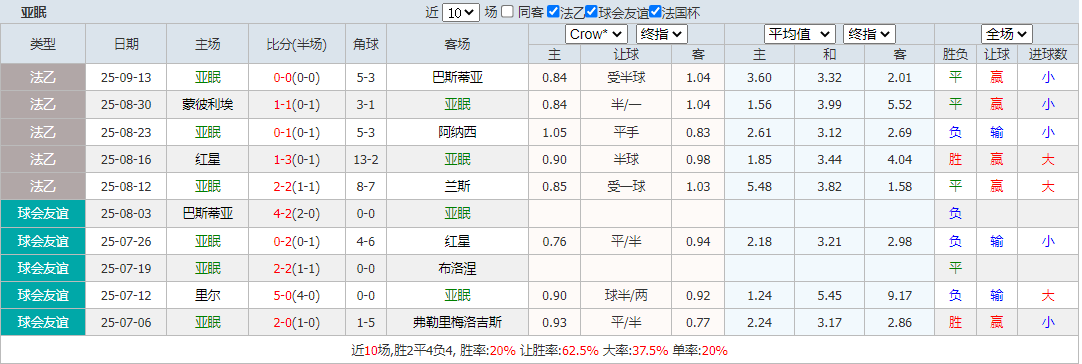Click the 亚眠 title at top left
This screenshot has width=1082, height=364.
click(x=34, y=12)
